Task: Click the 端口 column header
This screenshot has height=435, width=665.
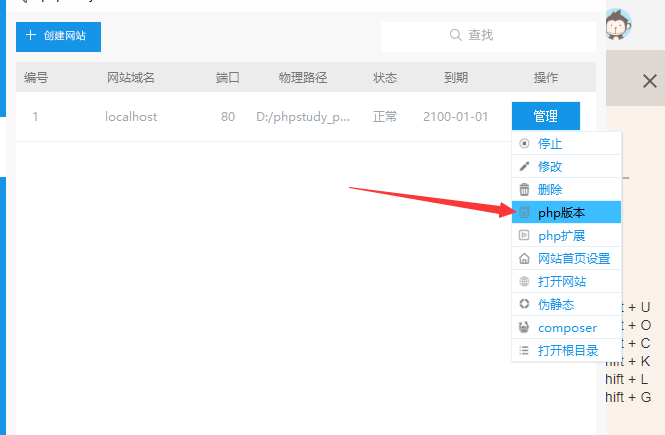Action: 228,78
